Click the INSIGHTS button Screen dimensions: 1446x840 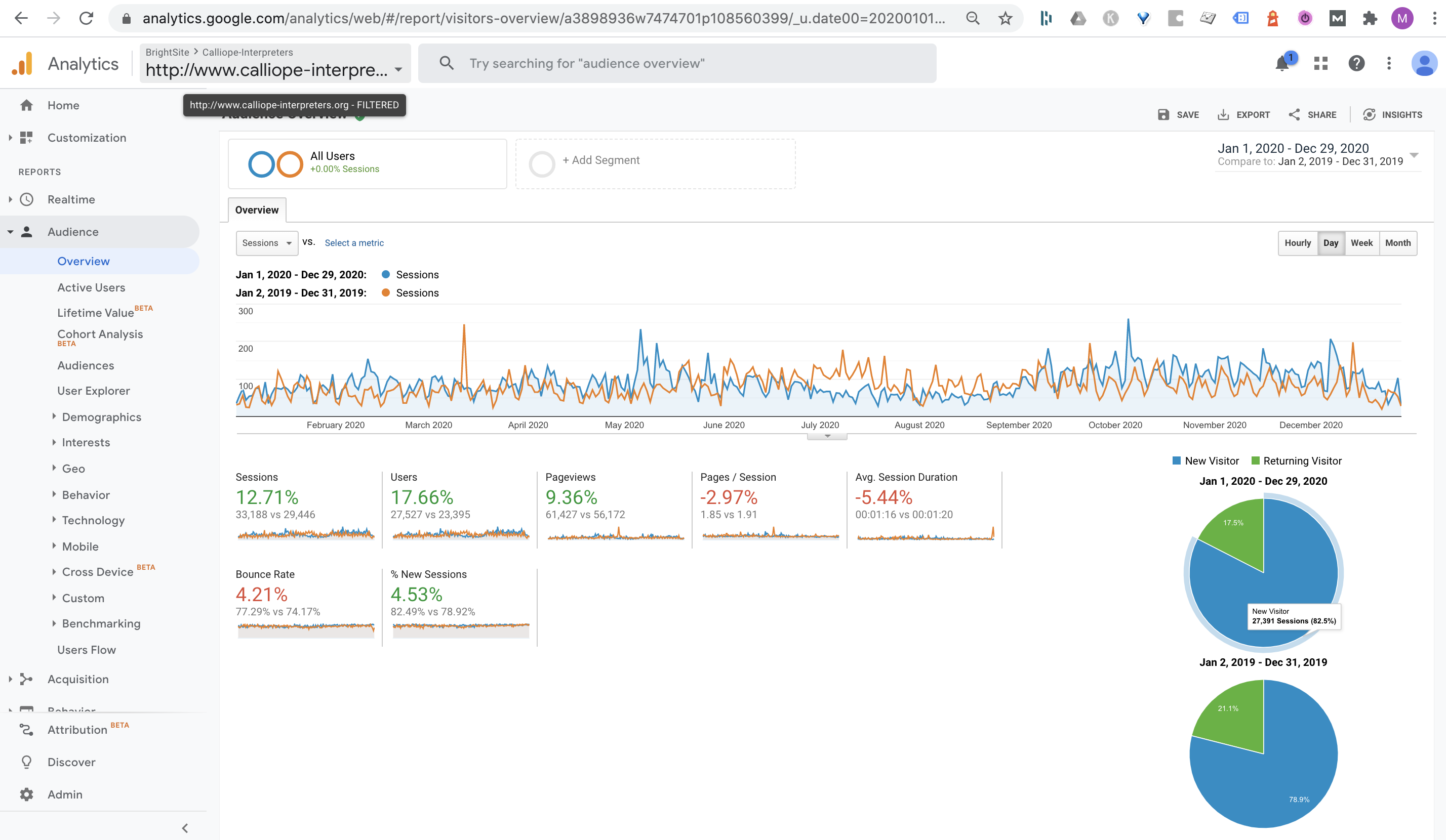1393,114
